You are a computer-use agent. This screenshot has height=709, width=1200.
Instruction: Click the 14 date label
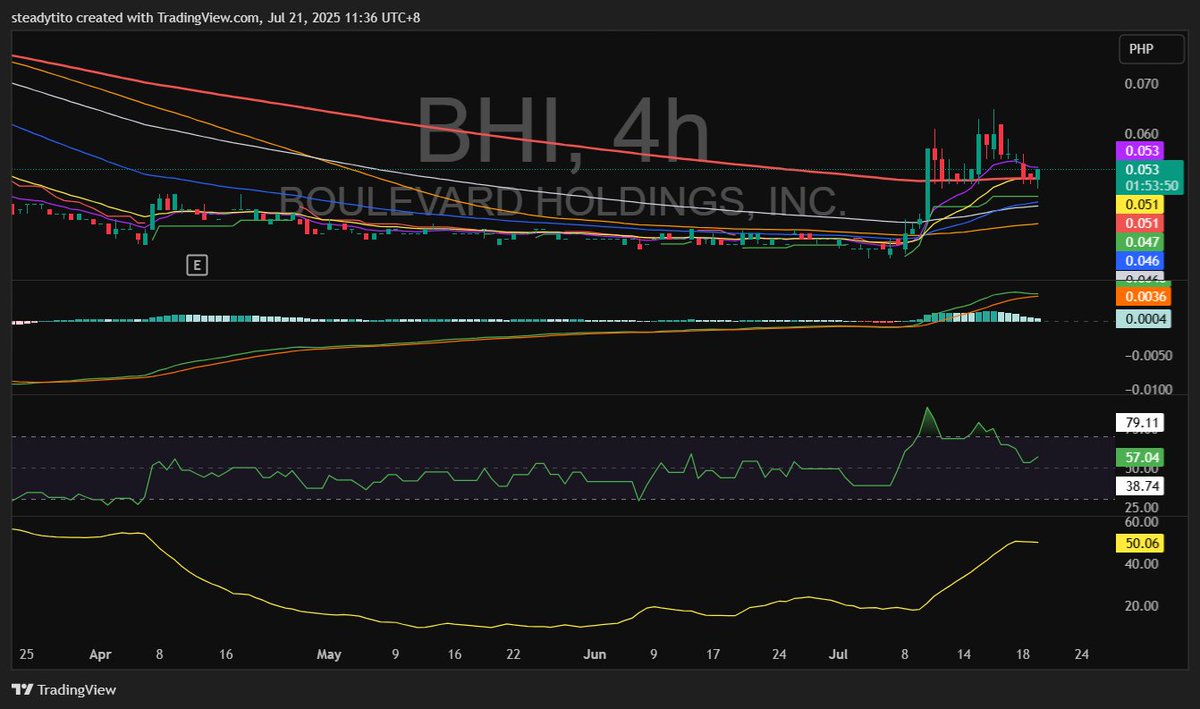point(965,656)
